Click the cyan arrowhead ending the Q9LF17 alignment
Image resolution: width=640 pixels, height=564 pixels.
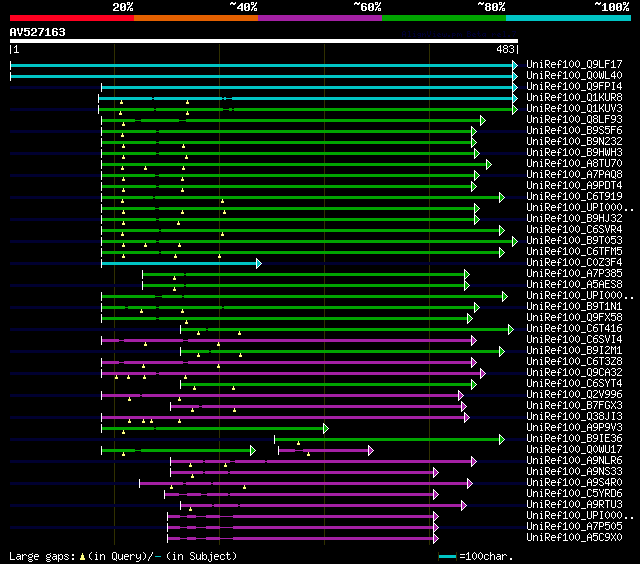coord(515,65)
